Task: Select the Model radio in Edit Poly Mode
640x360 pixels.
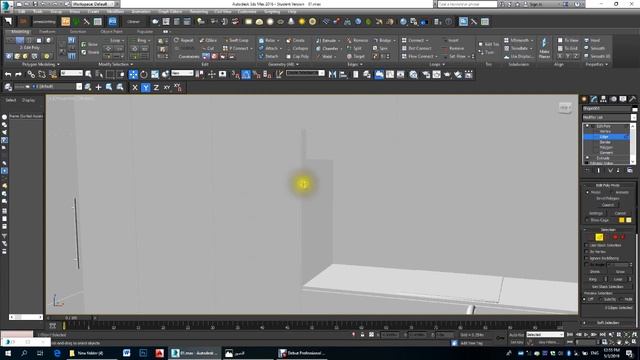Action: (587, 192)
